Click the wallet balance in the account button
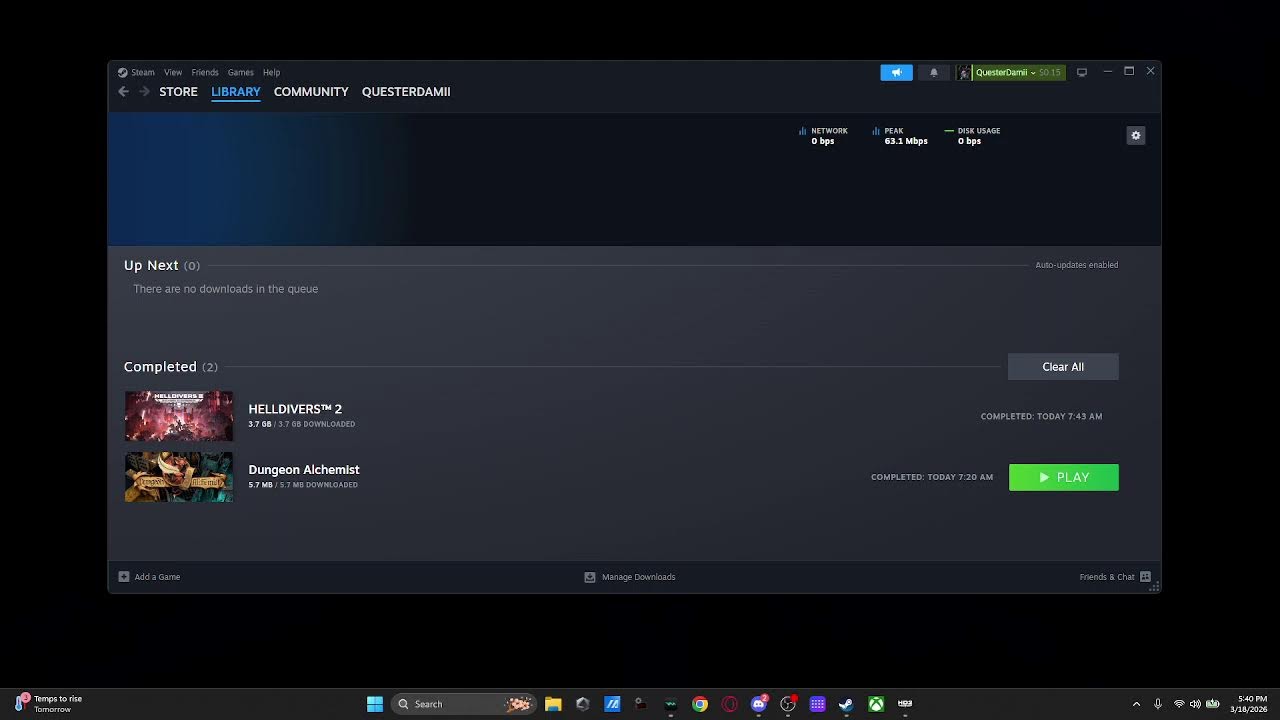The image size is (1280, 720). point(1050,72)
